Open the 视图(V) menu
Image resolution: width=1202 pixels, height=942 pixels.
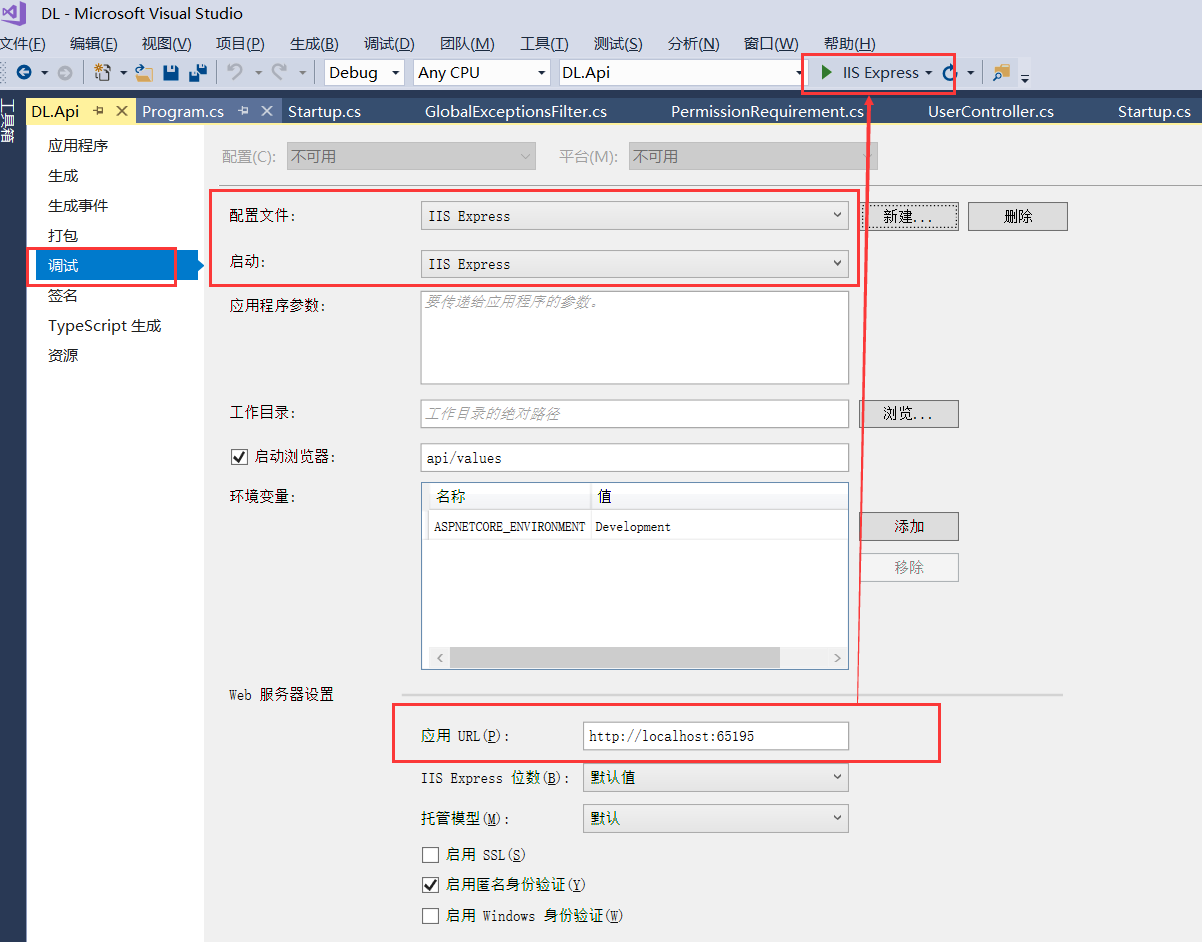click(x=166, y=43)
